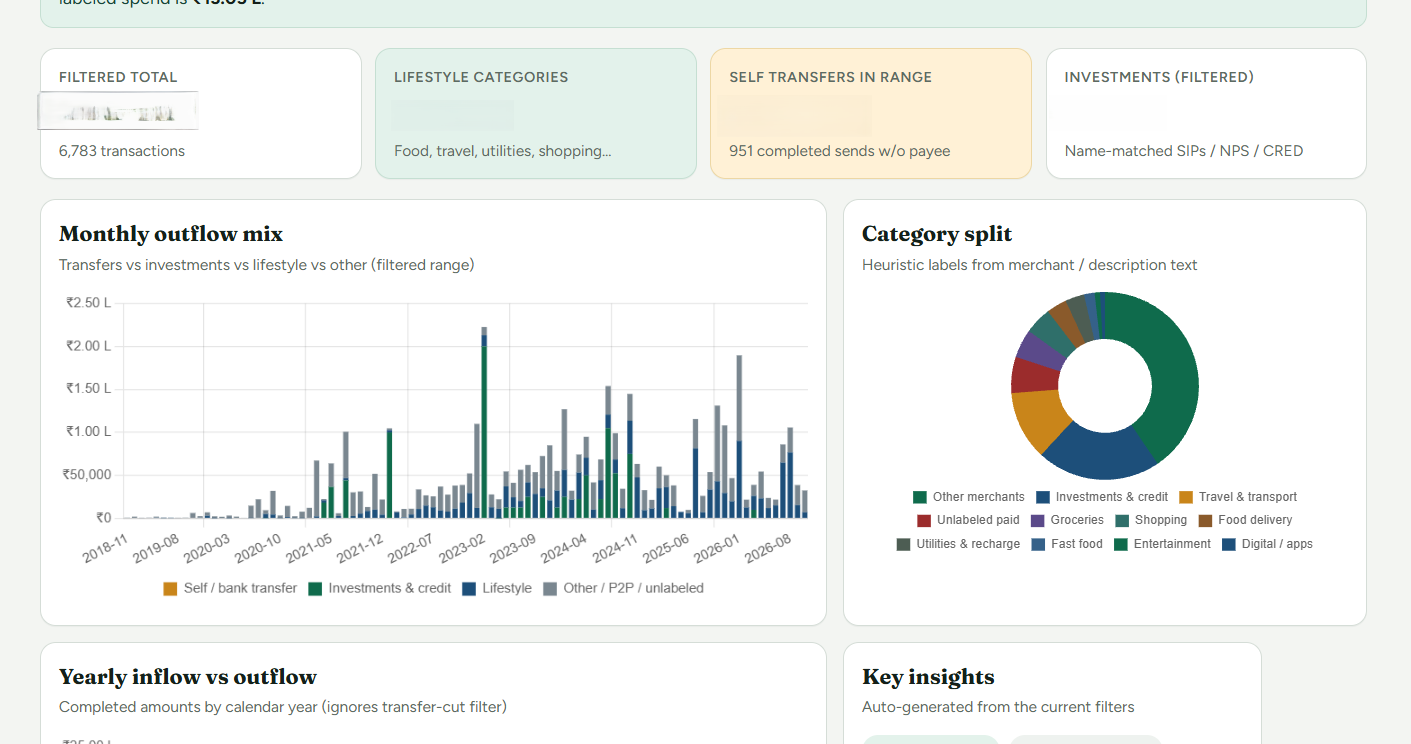Viewport: 1411px width, 744px height.
Task: Toggle the Lifestyle series in bar legend
Action: pos(496,588)
